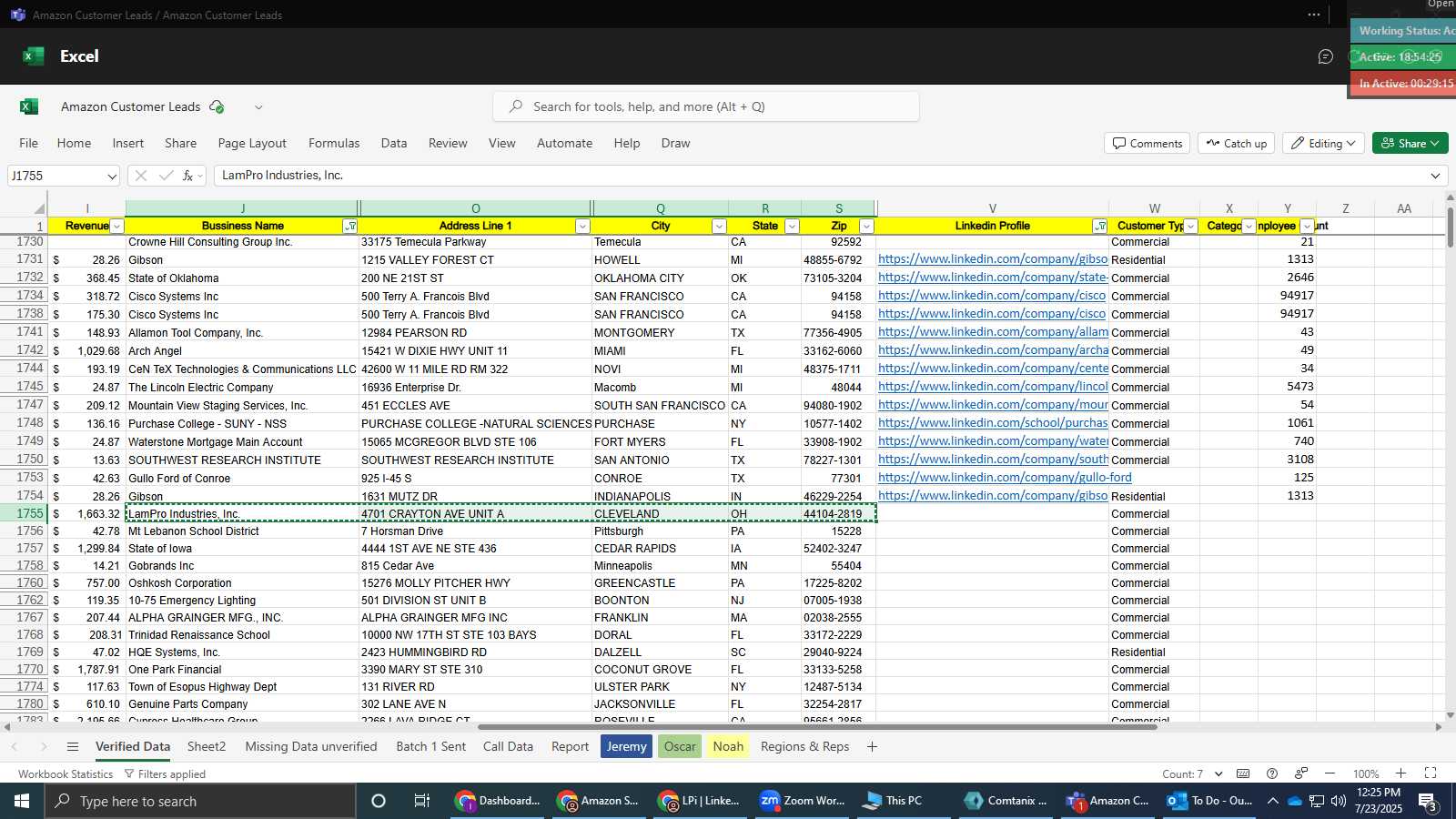Open the Revenue column filter dropdown
1456x819 pixels.
click(x=116, y=227)
